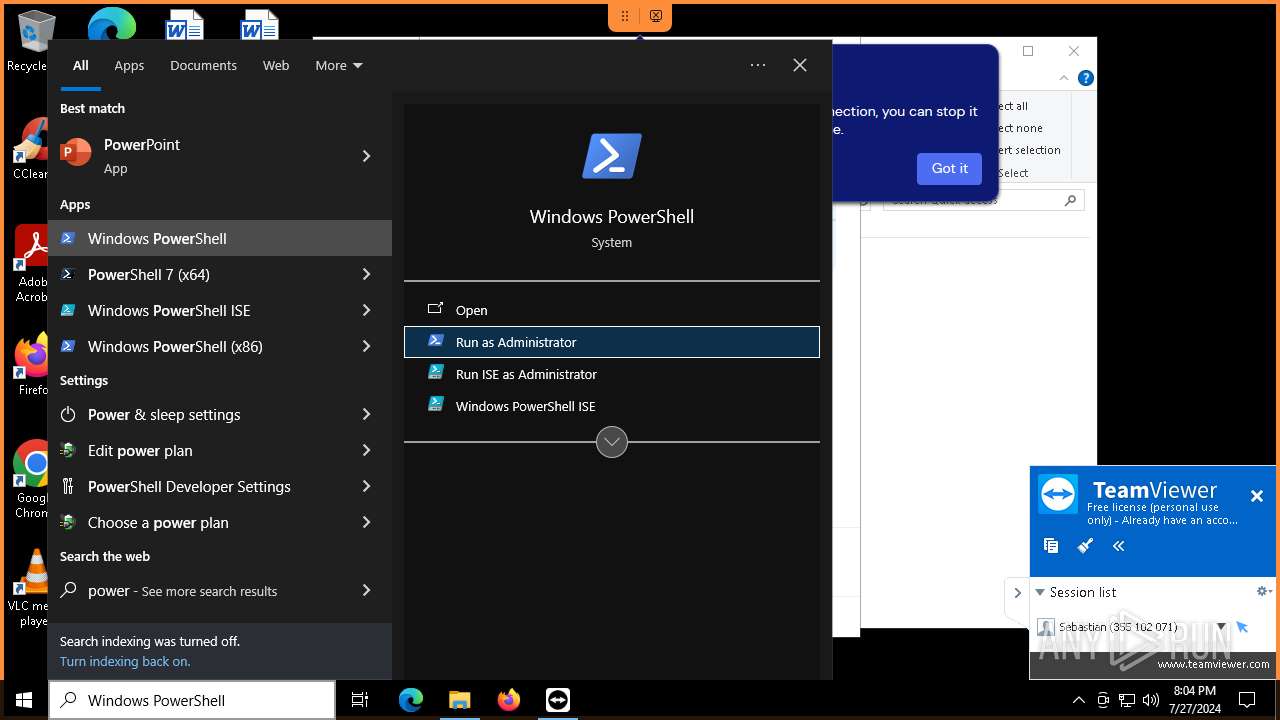Click Turn indexing back on link

(125, 661)
